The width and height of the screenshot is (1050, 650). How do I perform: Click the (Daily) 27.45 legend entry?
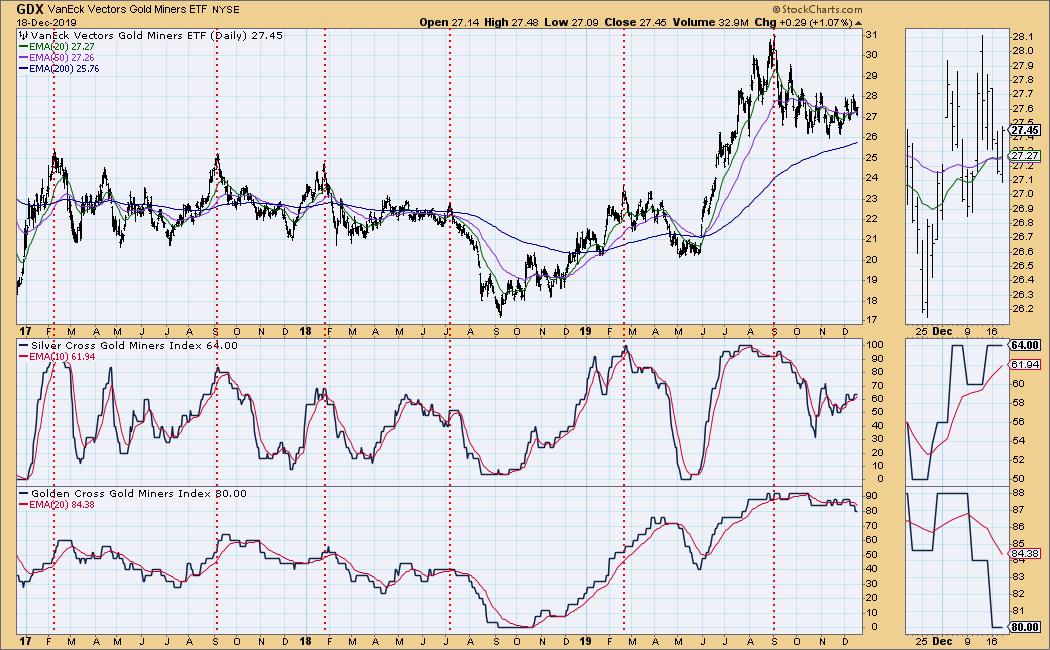point(246,35)
